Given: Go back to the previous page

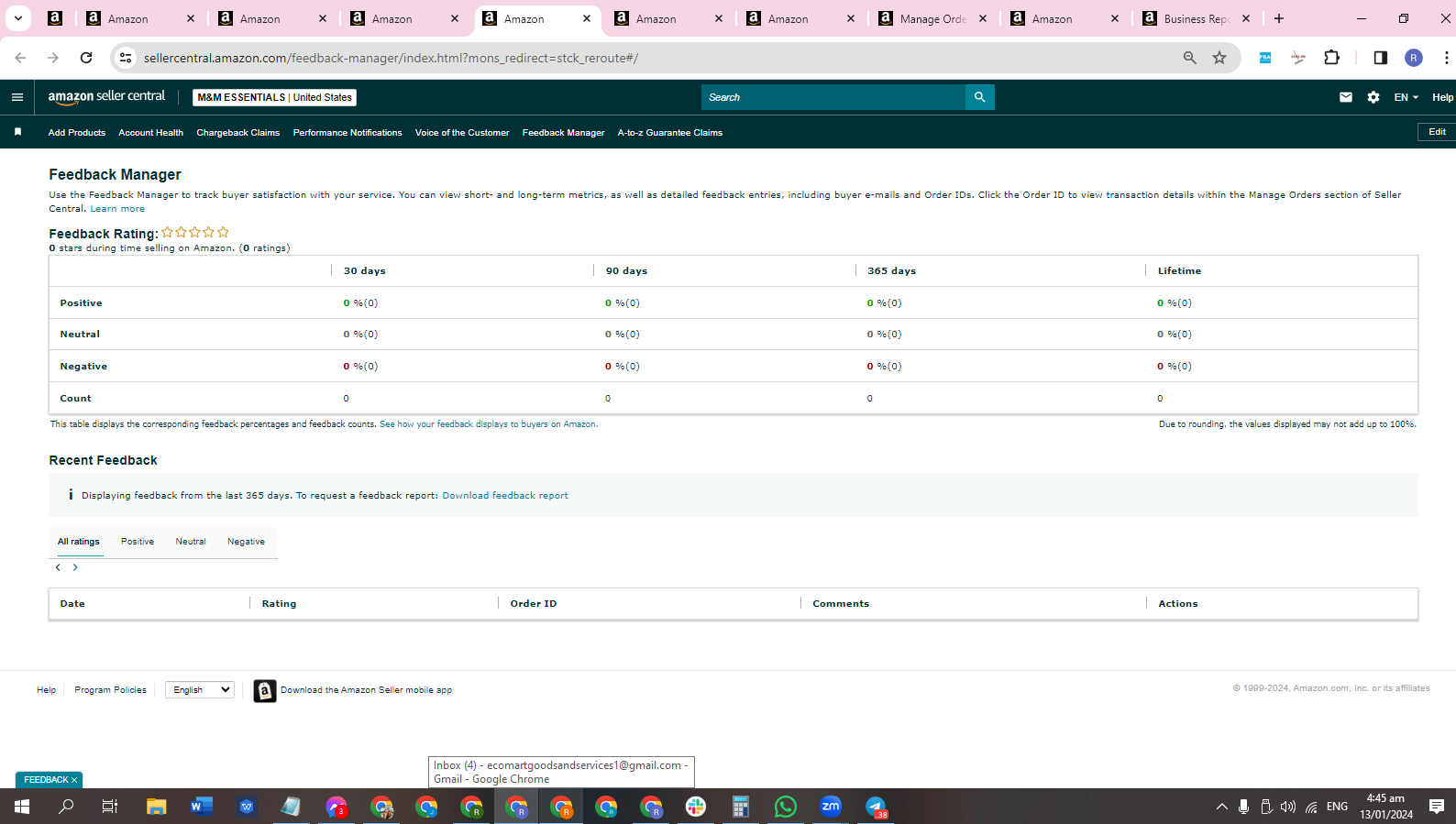Looking at the screenshot, I should click(20, 58).
